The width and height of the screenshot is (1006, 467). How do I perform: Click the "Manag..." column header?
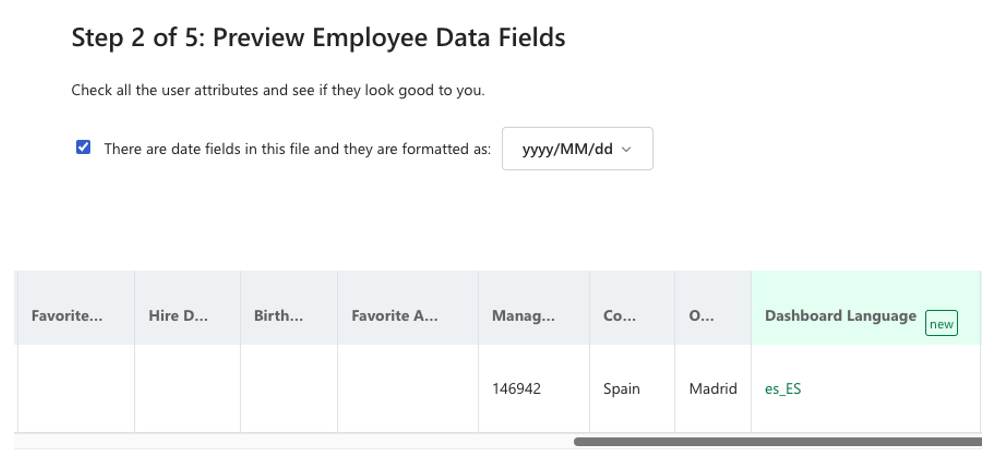pos(523,316)
